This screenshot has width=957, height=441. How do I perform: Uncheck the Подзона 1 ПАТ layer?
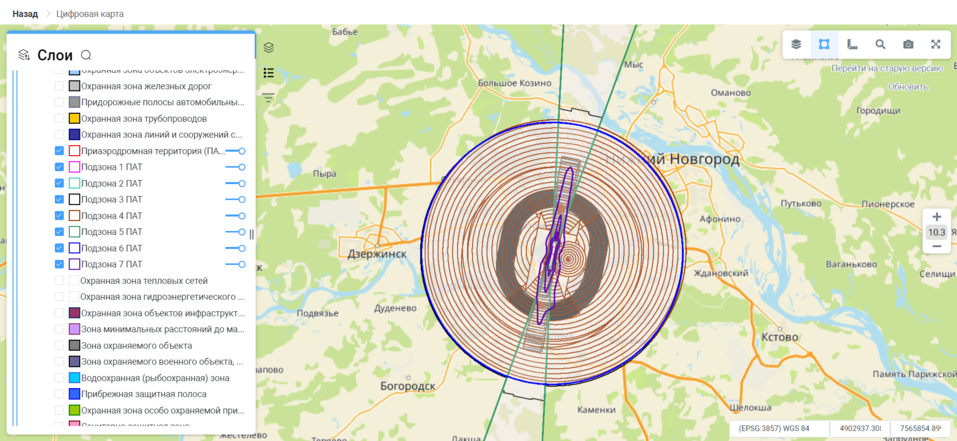point(60,167)
